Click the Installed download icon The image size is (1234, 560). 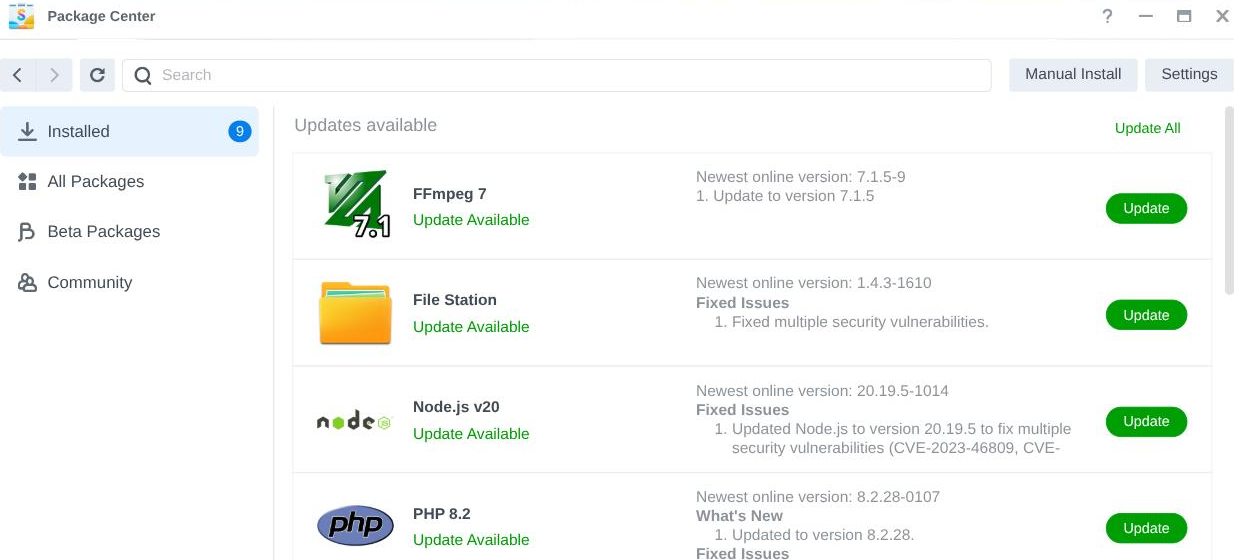coord(27,131)
